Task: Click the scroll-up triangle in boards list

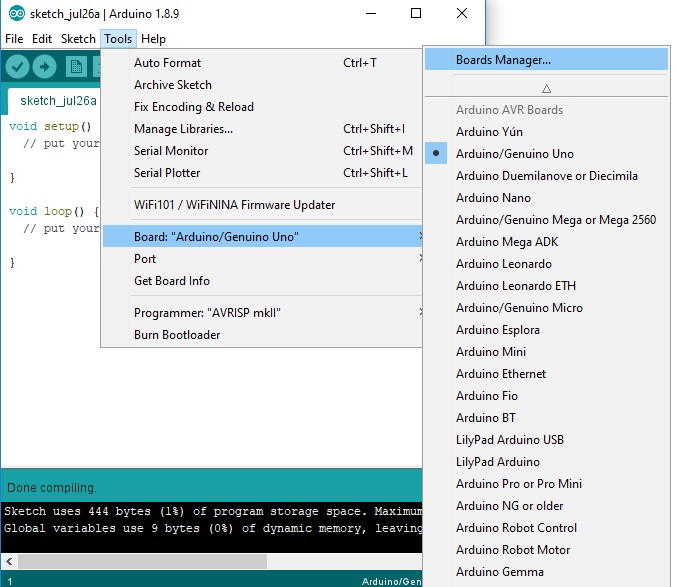Action: tap(546, 89)
